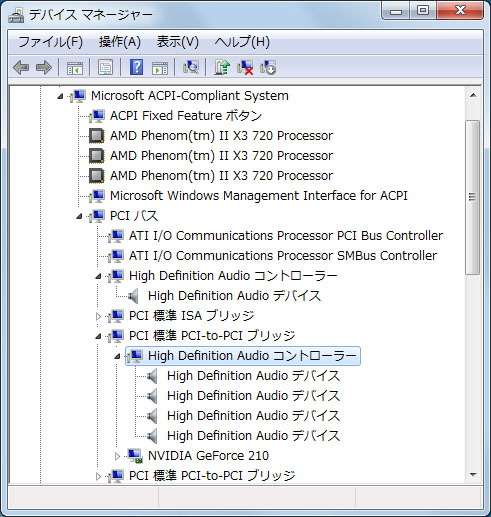Image resolution: width=491 pixels, height=517 pixels.
Task: Click the Forward arrow toolbar icon
Action: tap(44, 67)
